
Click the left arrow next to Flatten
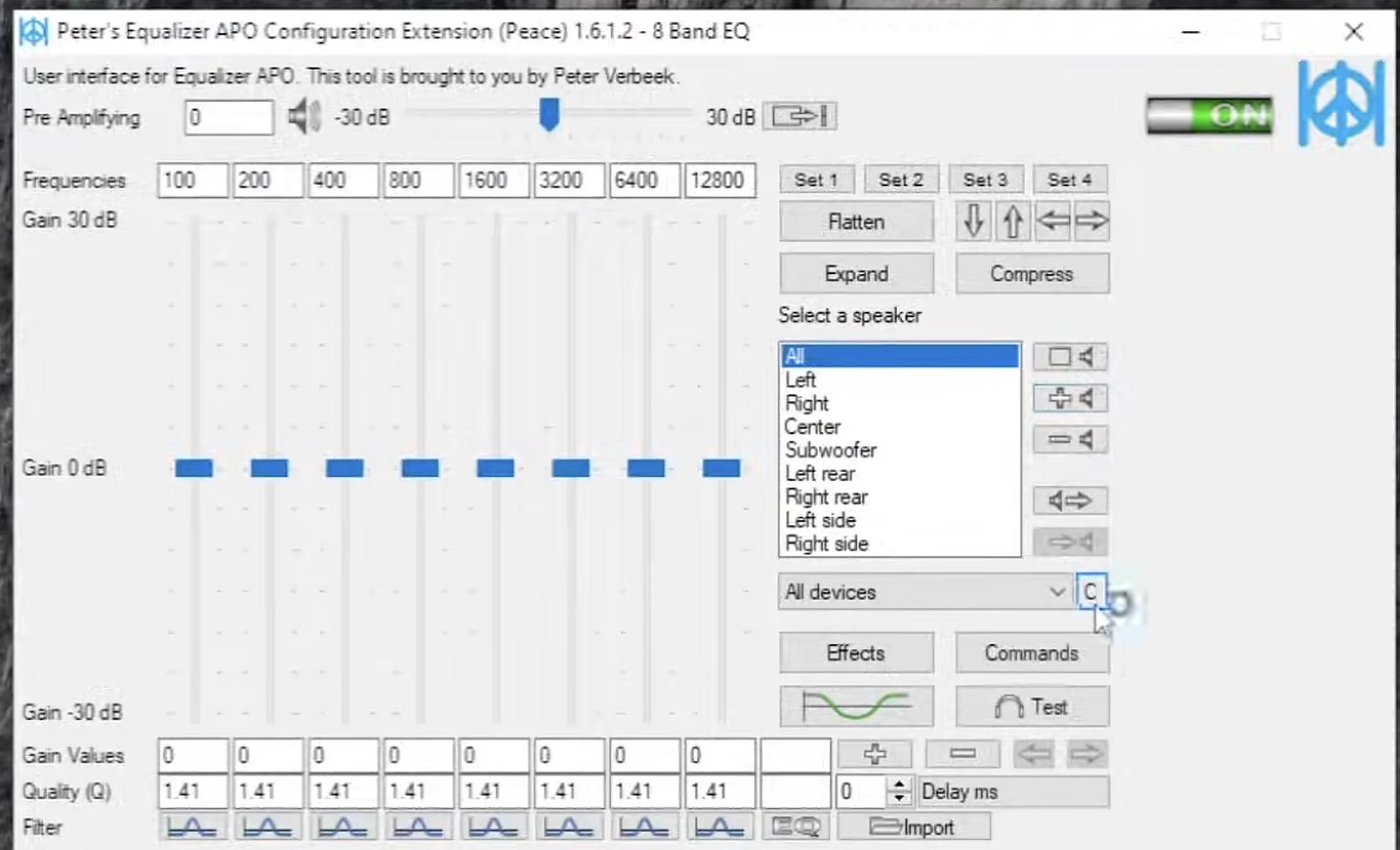[1052, 221]
